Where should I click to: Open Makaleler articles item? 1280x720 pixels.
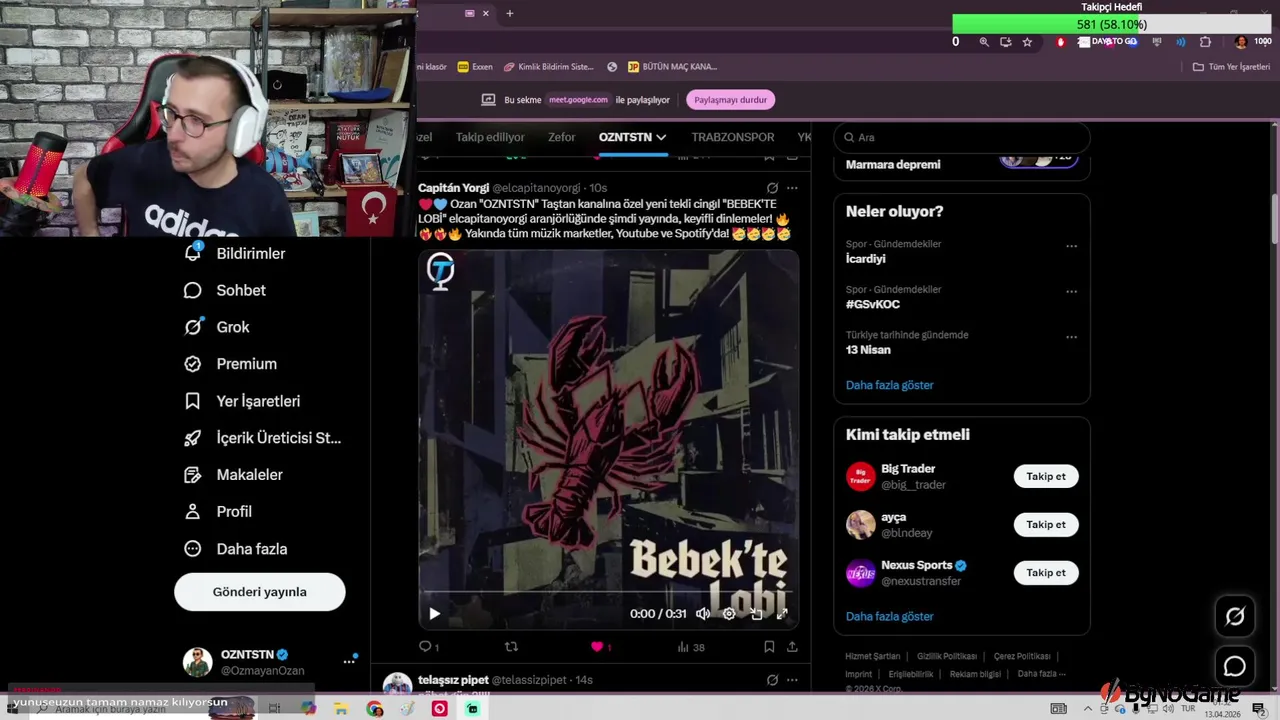click(x=233, y=475)
